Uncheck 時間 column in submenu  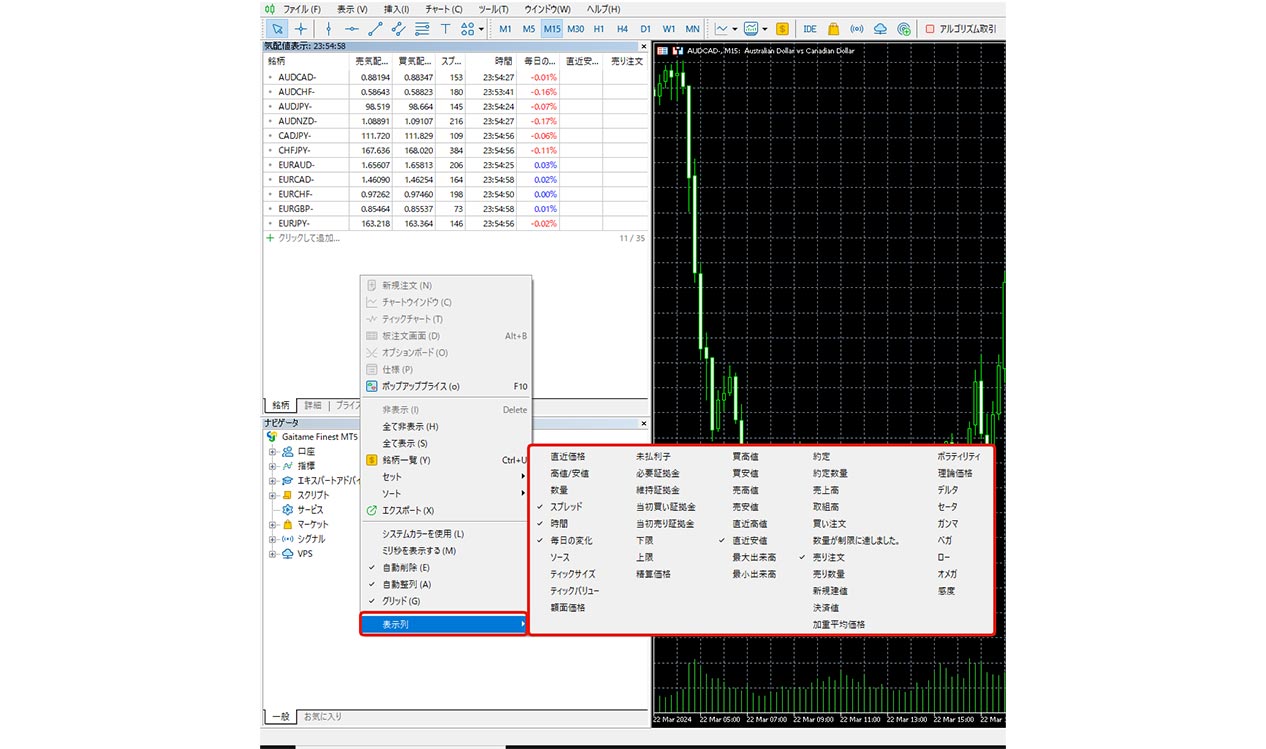click(560, 523)
